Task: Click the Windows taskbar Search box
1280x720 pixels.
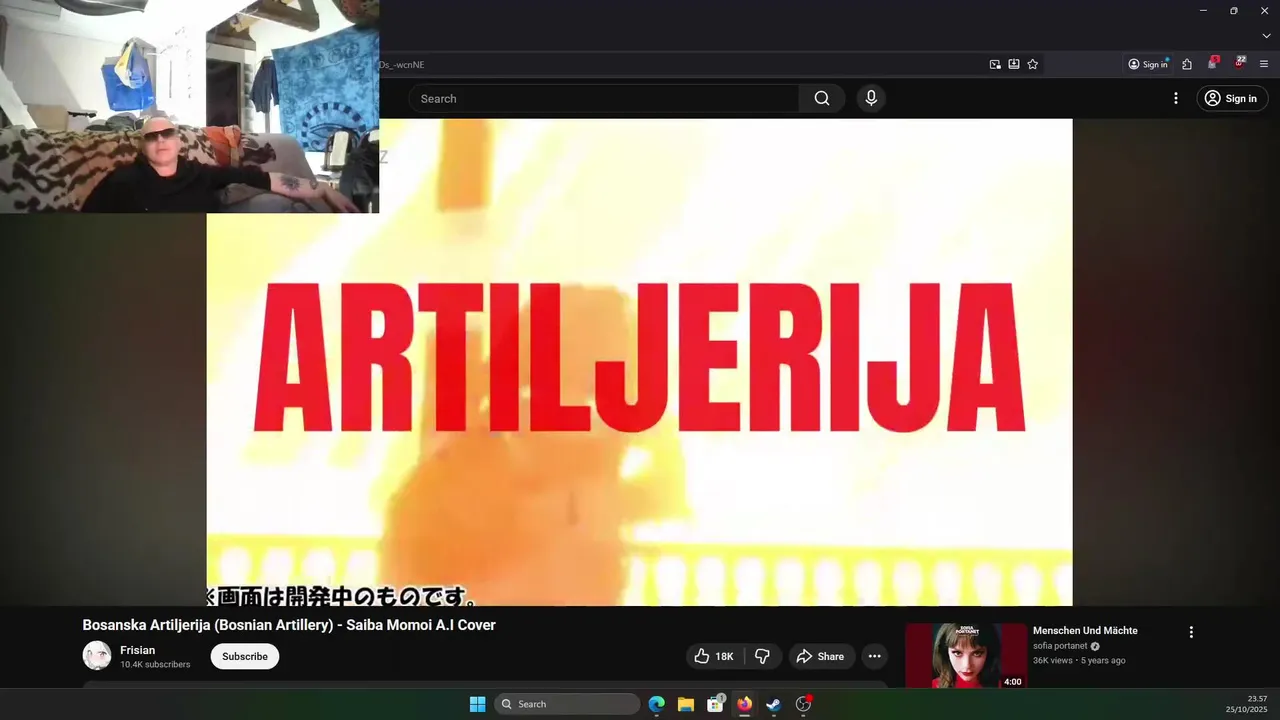Action: [x=567, y=704]
